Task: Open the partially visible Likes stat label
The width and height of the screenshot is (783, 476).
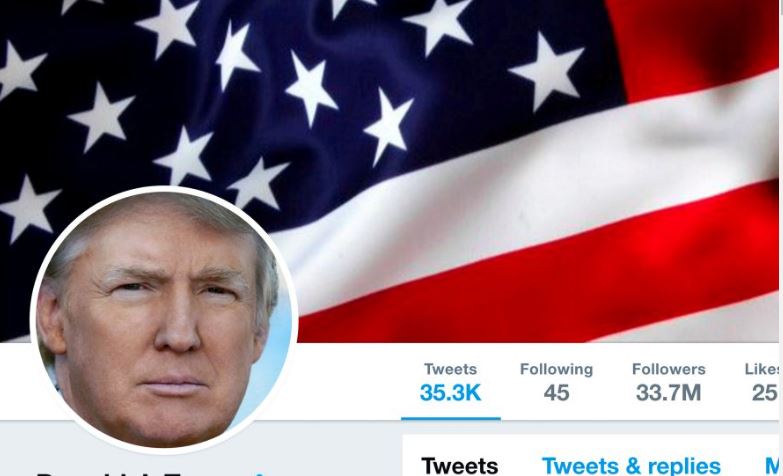Action: tap(762, 369)
